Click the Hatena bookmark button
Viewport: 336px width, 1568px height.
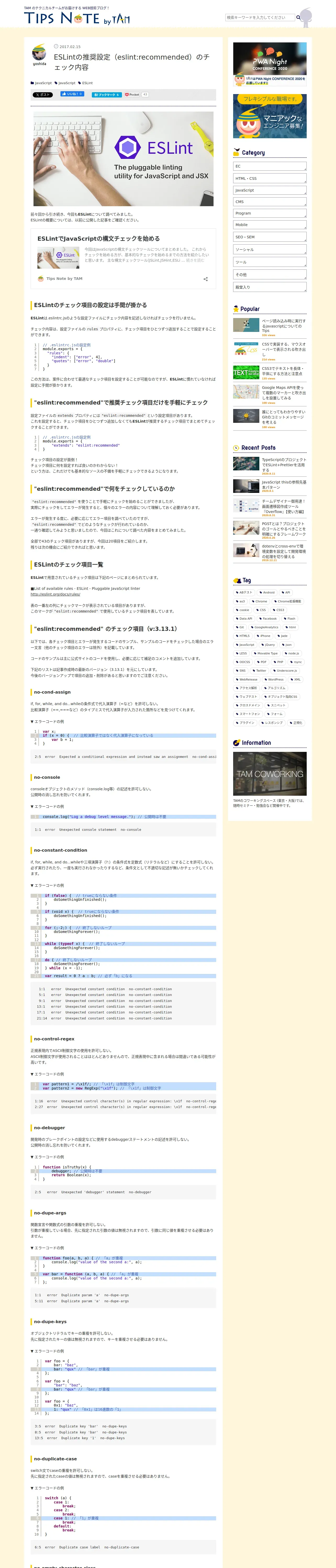107,95
